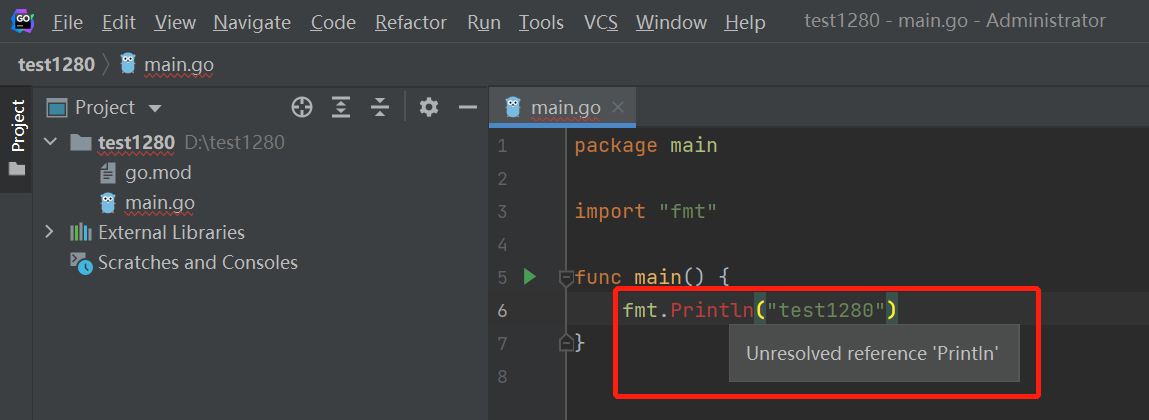The image size is (1149, 420).
Task: Click the "fmt" import string on line 3
Action: 687,212
